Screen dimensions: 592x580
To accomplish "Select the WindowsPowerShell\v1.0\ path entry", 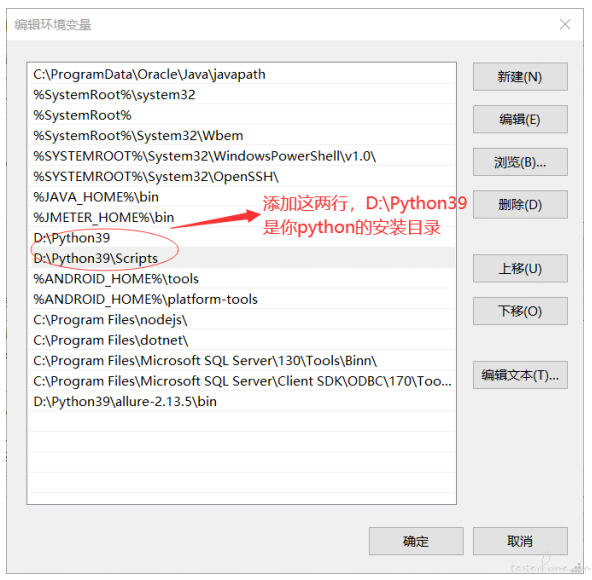I will pos(242,156).
